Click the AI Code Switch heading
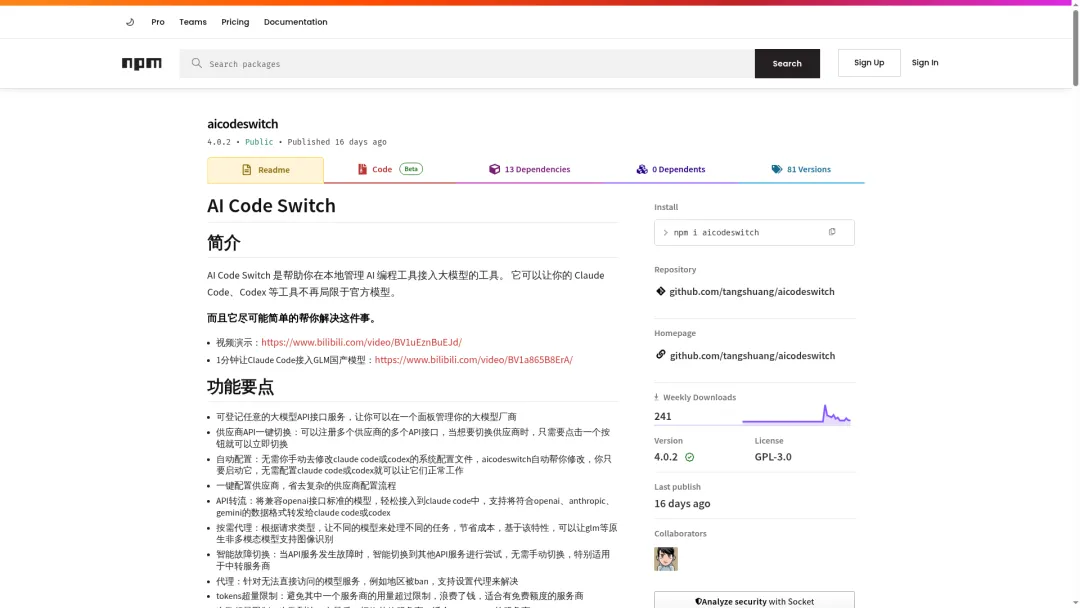The width and height of the screenshot is (1080, 608). click(271, 205)
